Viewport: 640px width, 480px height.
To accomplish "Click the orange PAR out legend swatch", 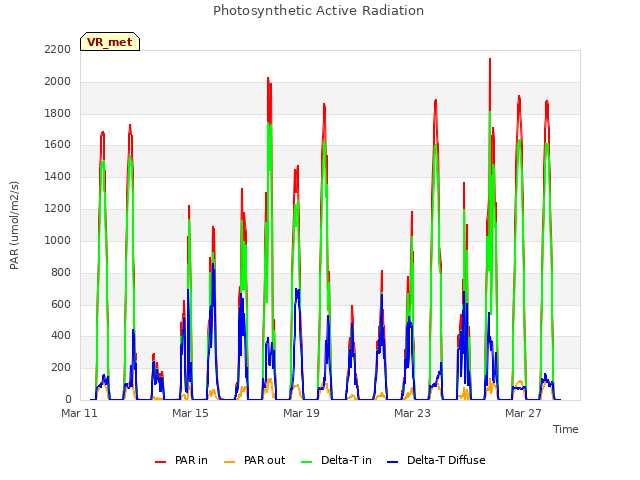I will tap(230, 462).
